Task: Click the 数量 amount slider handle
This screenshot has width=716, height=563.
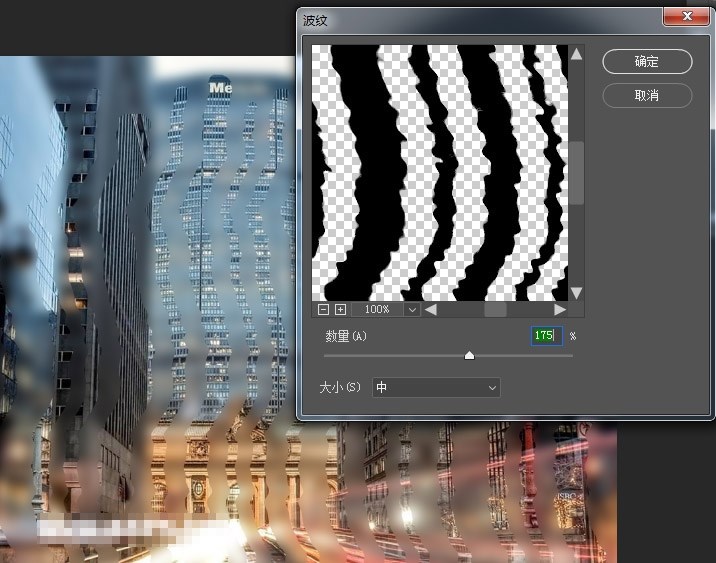Action: (x=469, y=355)
